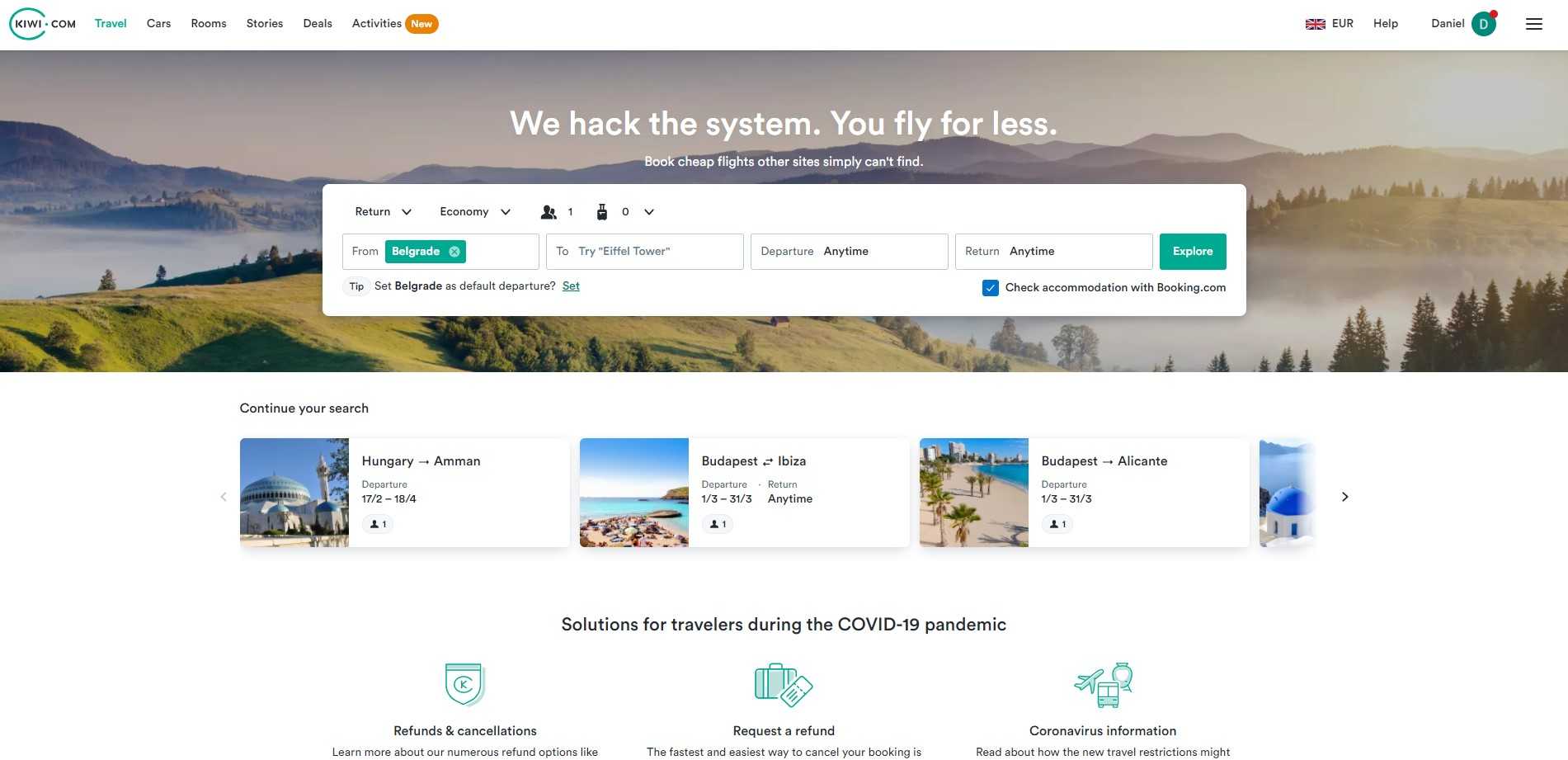This screenshot has height=760, width=1568.
Task: Click the Set default departure link
Action: pos(571,286)
